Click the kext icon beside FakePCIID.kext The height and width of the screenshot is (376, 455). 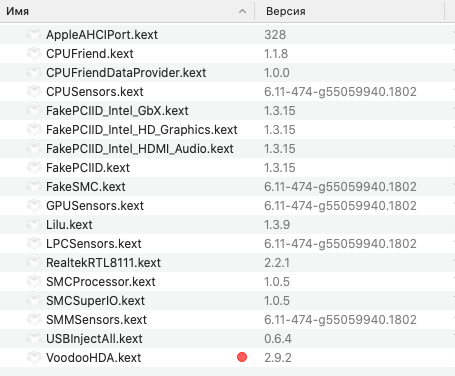(x=34, y=167)
